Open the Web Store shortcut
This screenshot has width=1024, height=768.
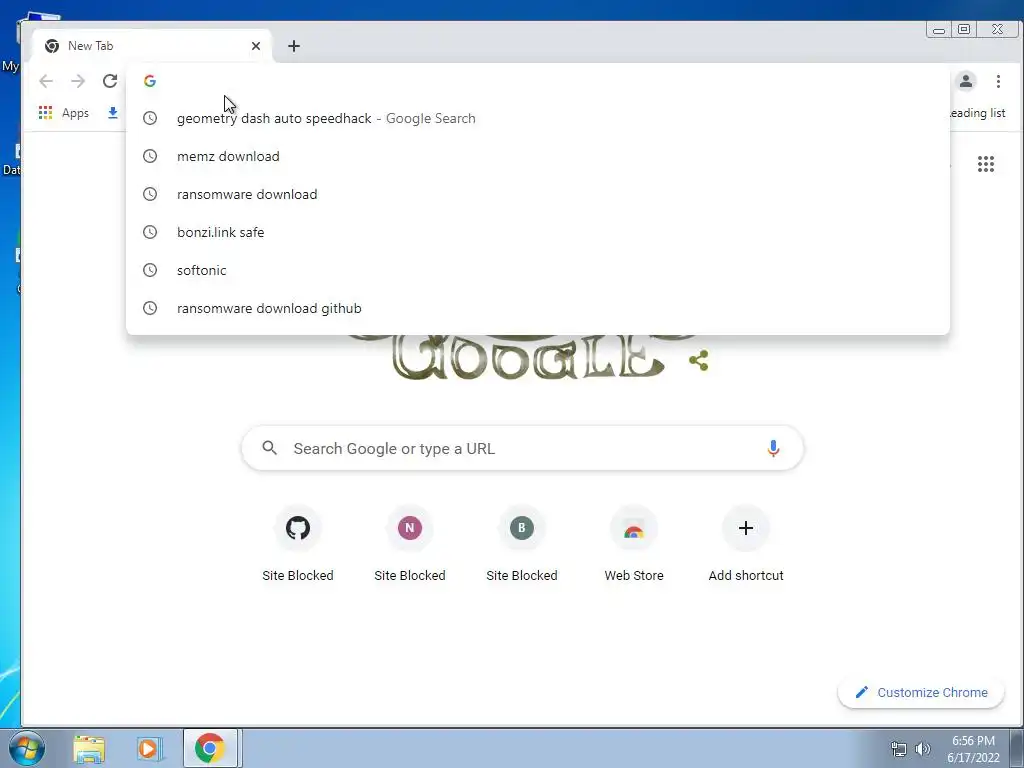coord(633,545)
